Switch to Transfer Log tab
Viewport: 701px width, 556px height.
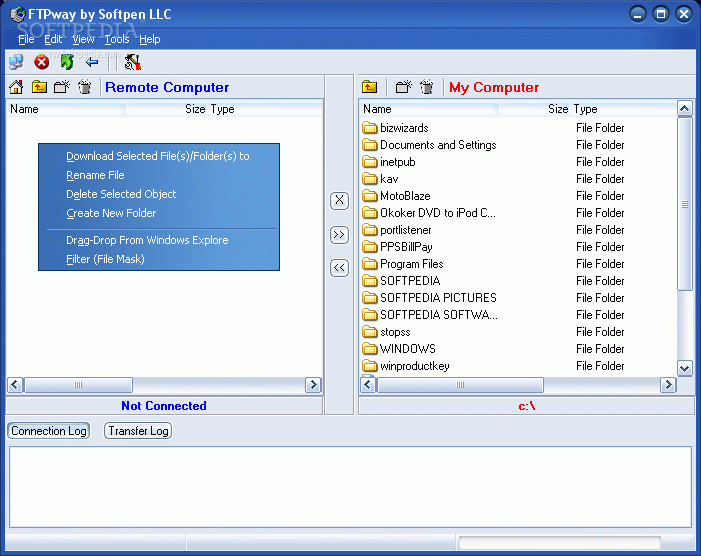138,431
